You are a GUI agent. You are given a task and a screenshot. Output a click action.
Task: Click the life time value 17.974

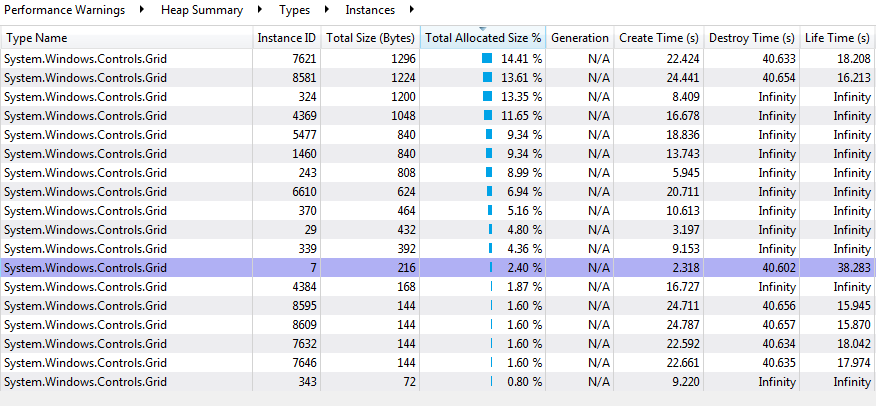854,362
